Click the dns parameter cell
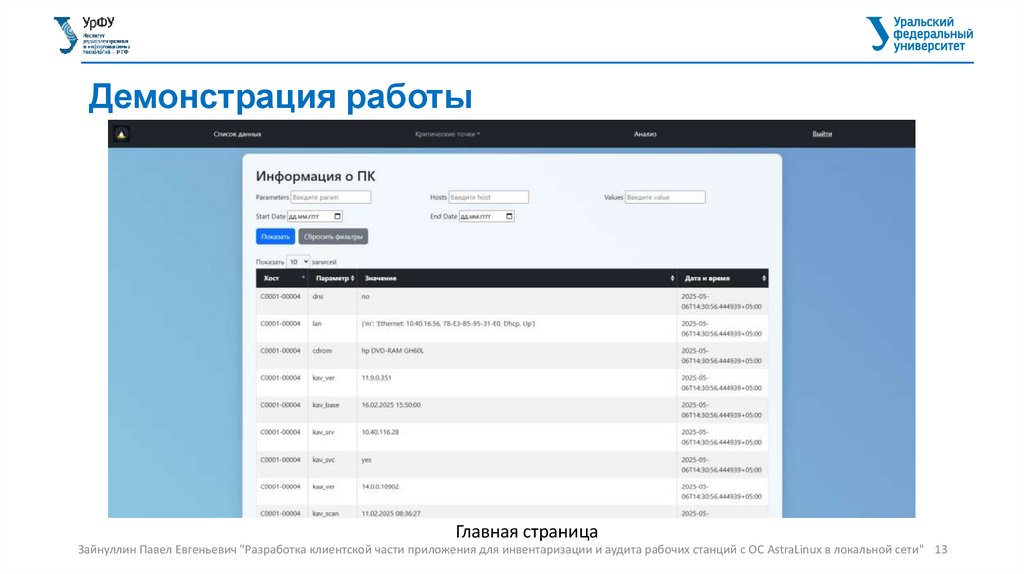Image resolution: width=1024 pixels, height=574 pixels. pos(332,301)
